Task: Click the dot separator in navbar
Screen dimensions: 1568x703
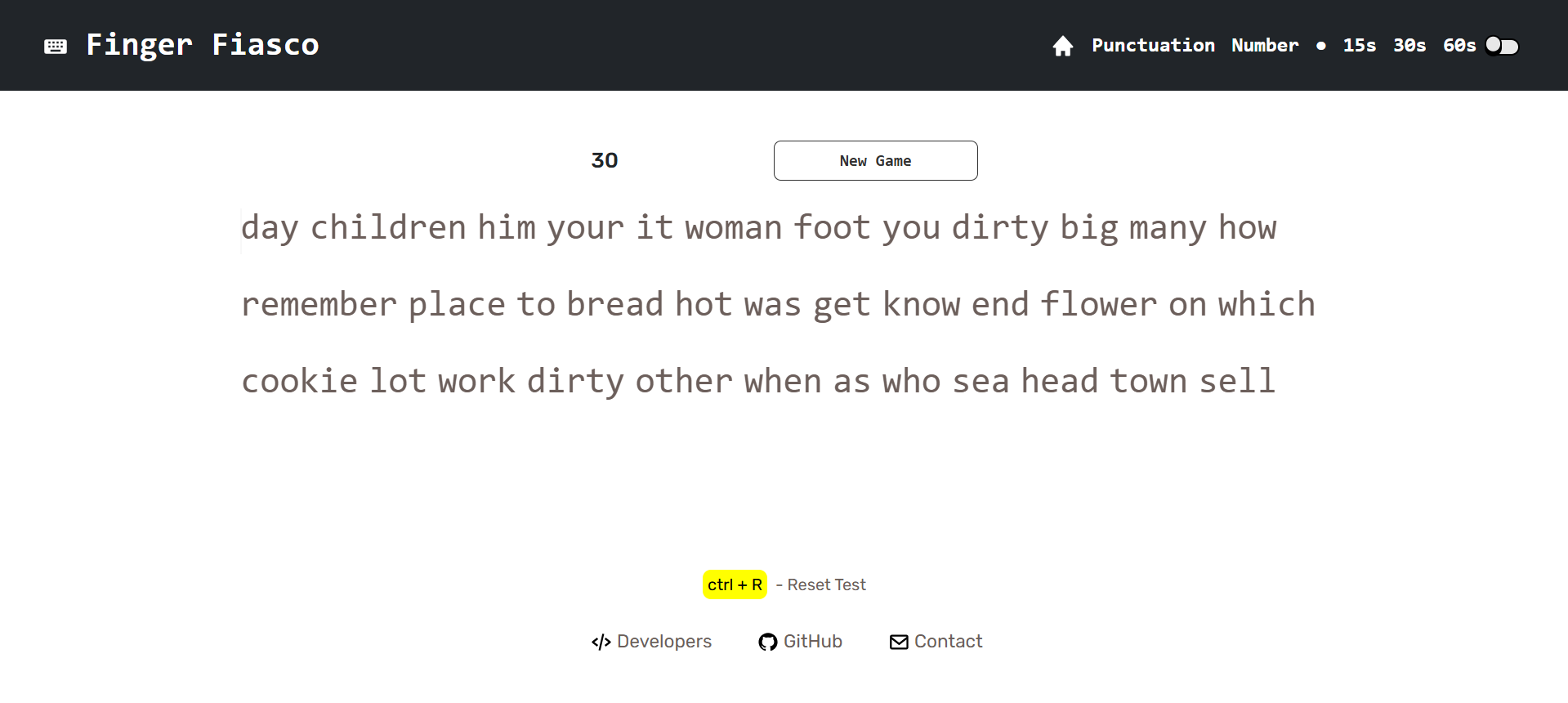Action: (1320, 46)
